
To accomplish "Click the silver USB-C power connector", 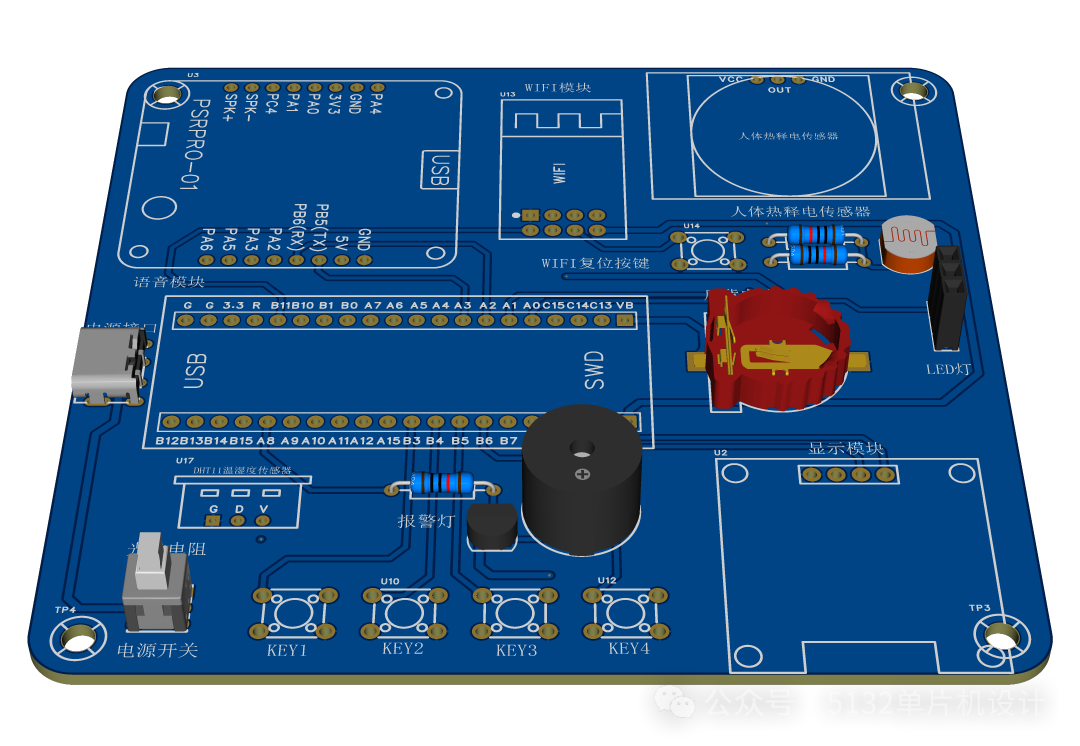I will (x=109, y=365).
